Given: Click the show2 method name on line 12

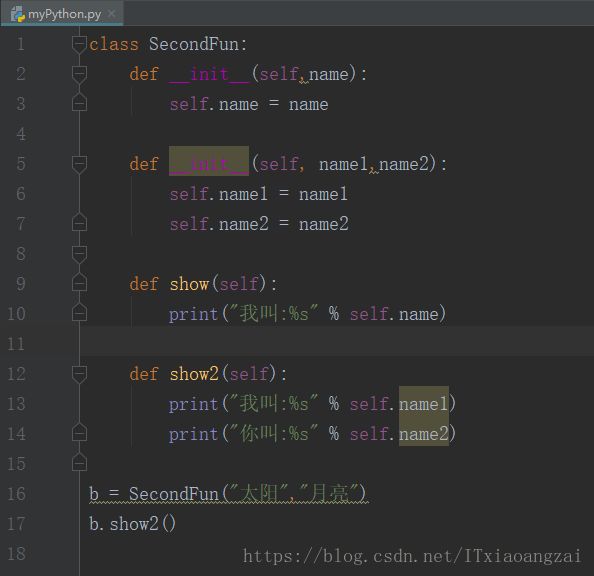Looking at the screenshot, I should (194, 374).
